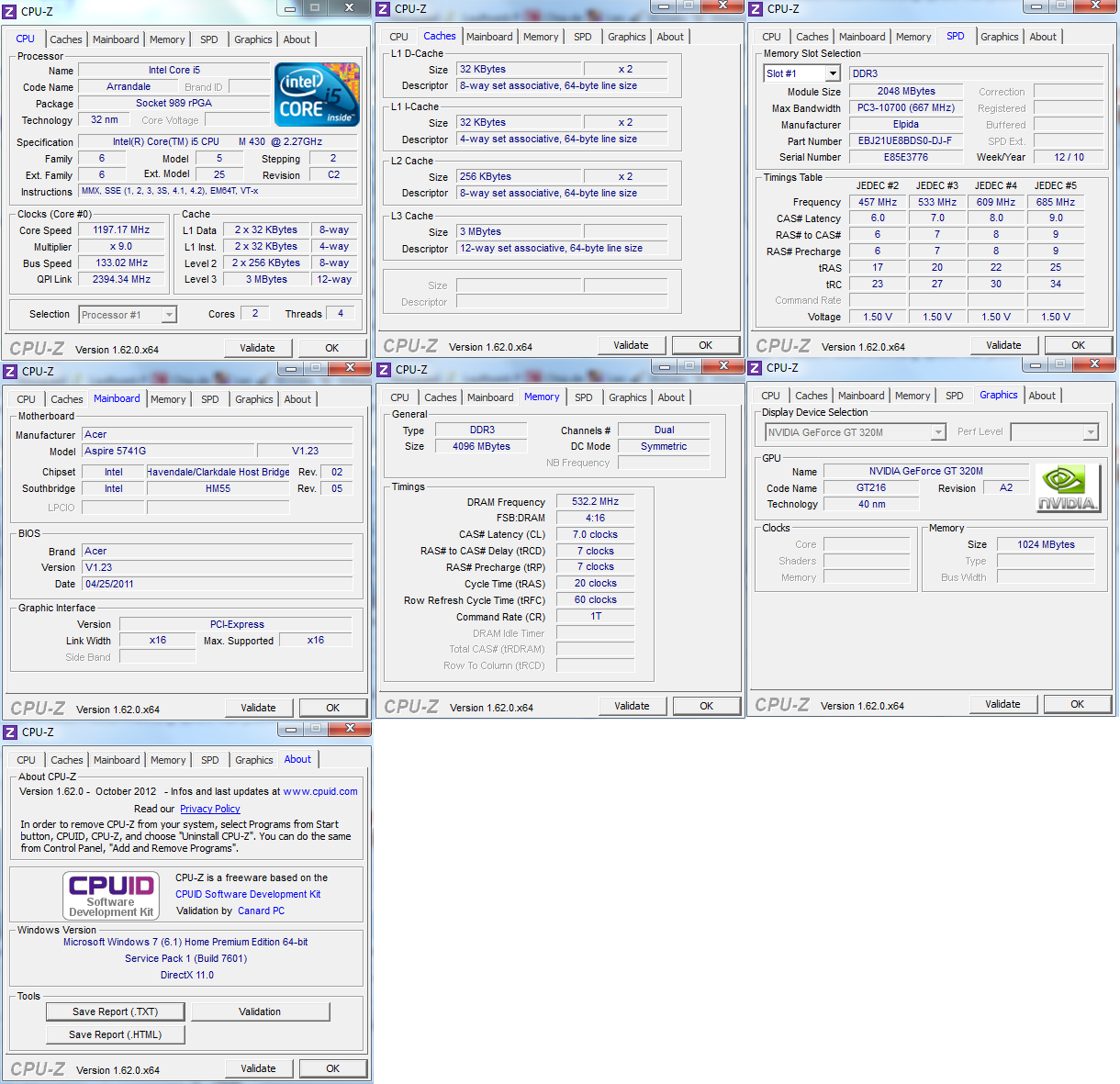
Task: Click the Memory Size 4096 MBytes value
Action: (x=481, y=447)
